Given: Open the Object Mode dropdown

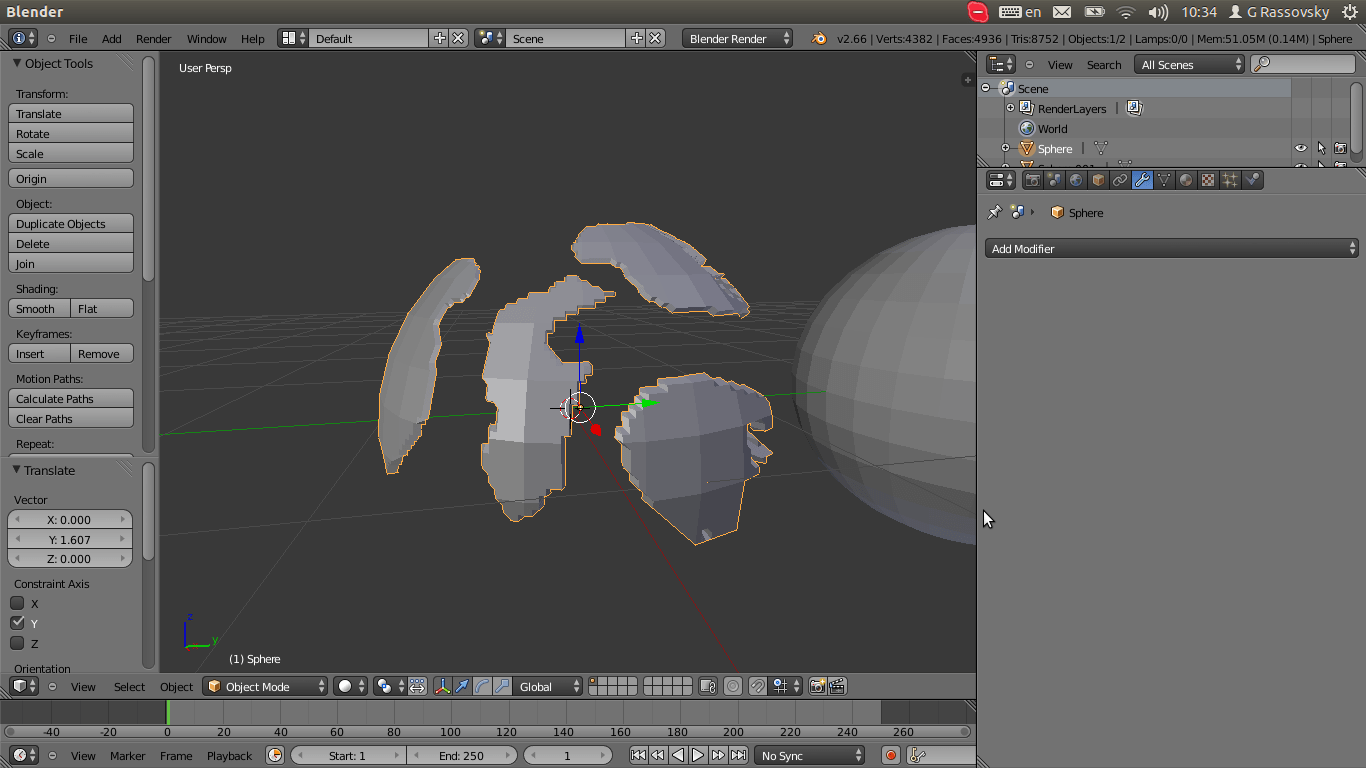Looking at the screenshot, I should point(264,686).
